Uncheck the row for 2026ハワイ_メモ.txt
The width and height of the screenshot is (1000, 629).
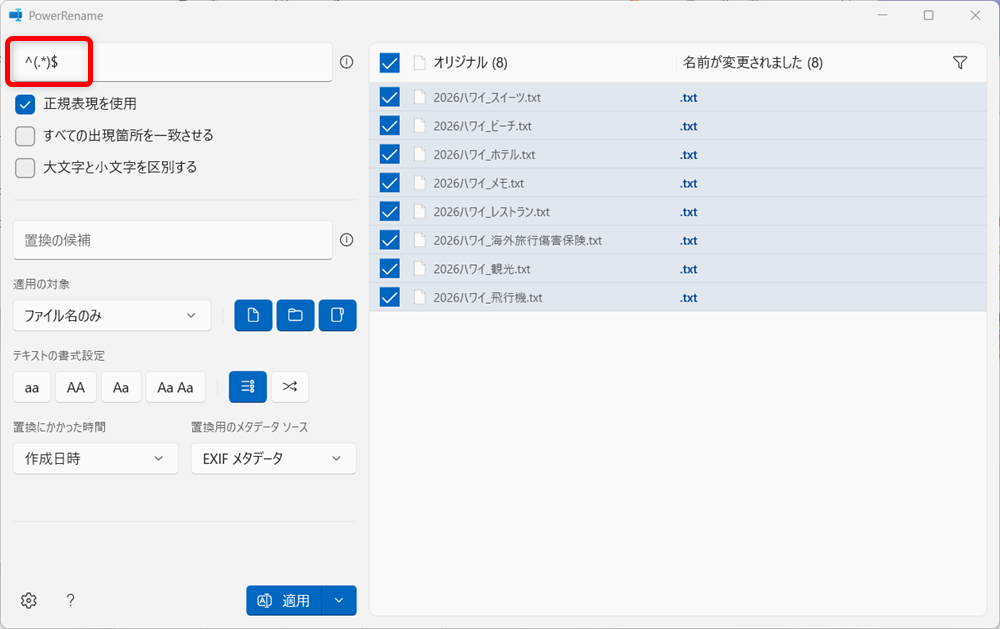tap(389, 182)
